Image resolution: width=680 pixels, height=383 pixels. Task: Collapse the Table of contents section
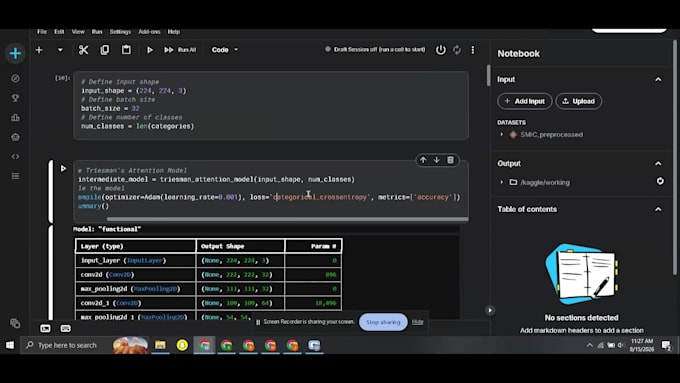(x=658, y=209)
